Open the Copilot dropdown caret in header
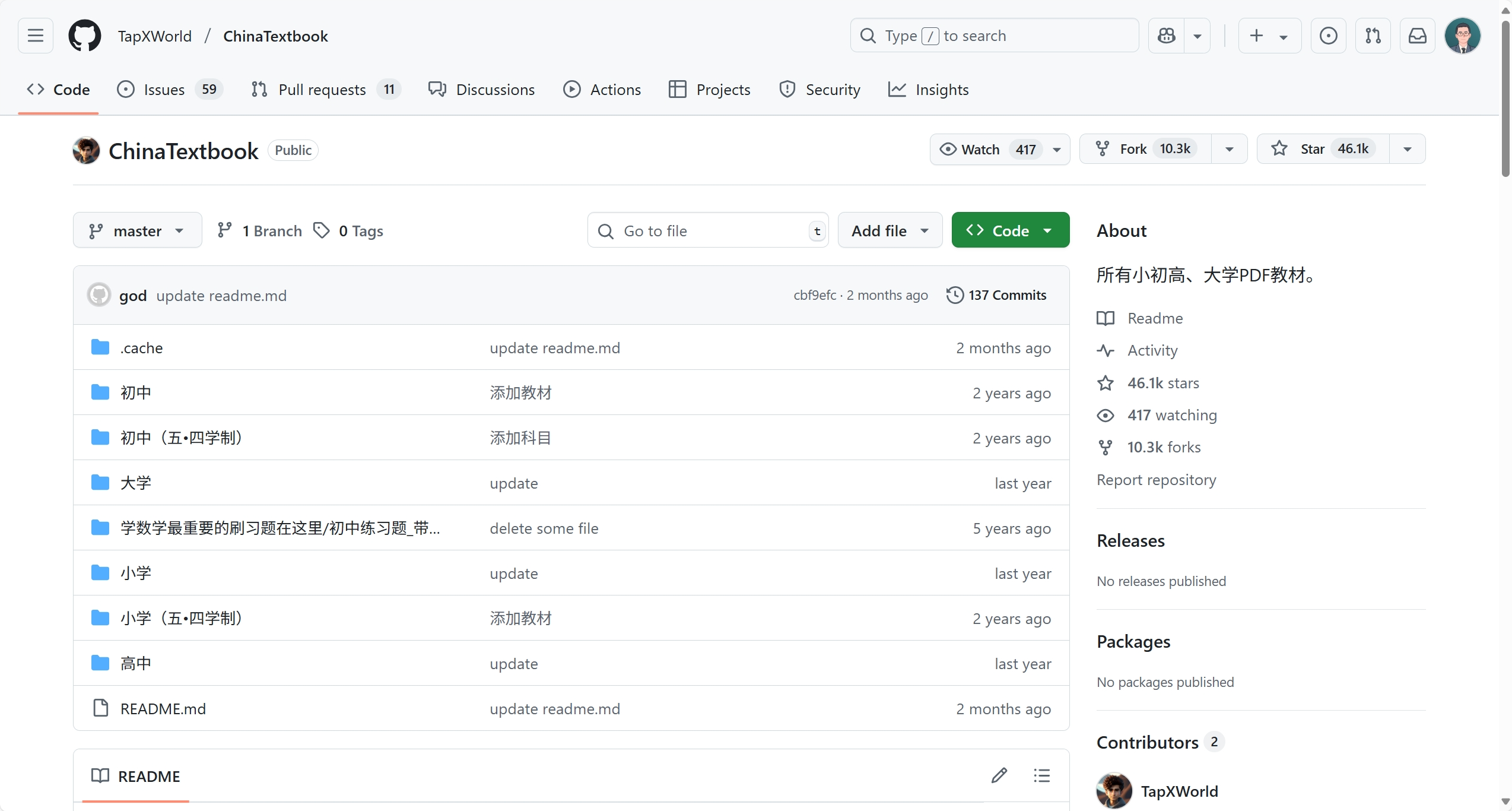Viewport: 1512px width, 811px height. point(1197,36)
